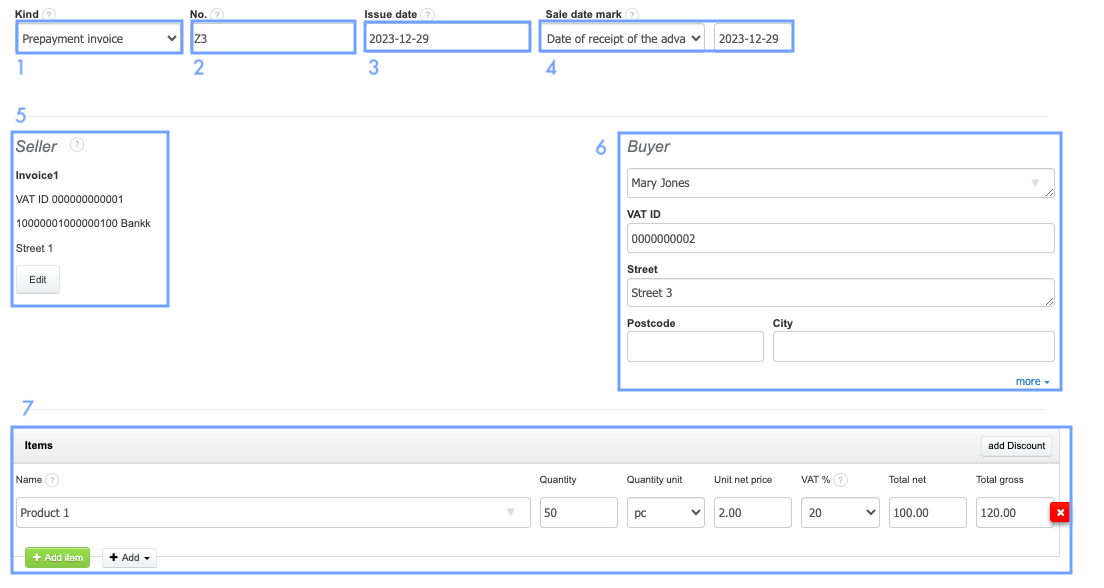Open the Sale date mark dropdown
The image size is (1104, 588).
(x=623, y=39)
